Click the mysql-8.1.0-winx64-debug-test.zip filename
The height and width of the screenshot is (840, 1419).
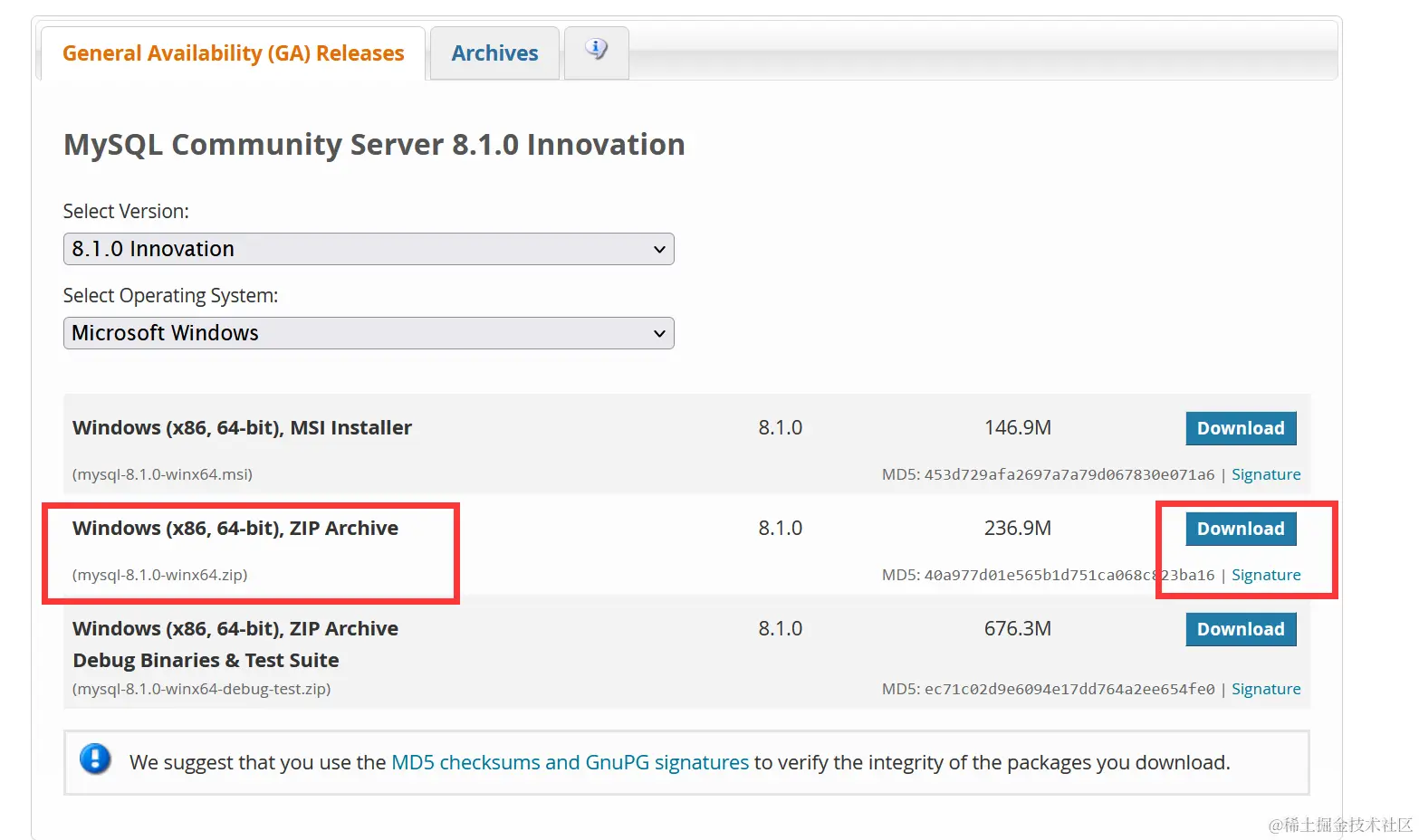click(201, 689)
